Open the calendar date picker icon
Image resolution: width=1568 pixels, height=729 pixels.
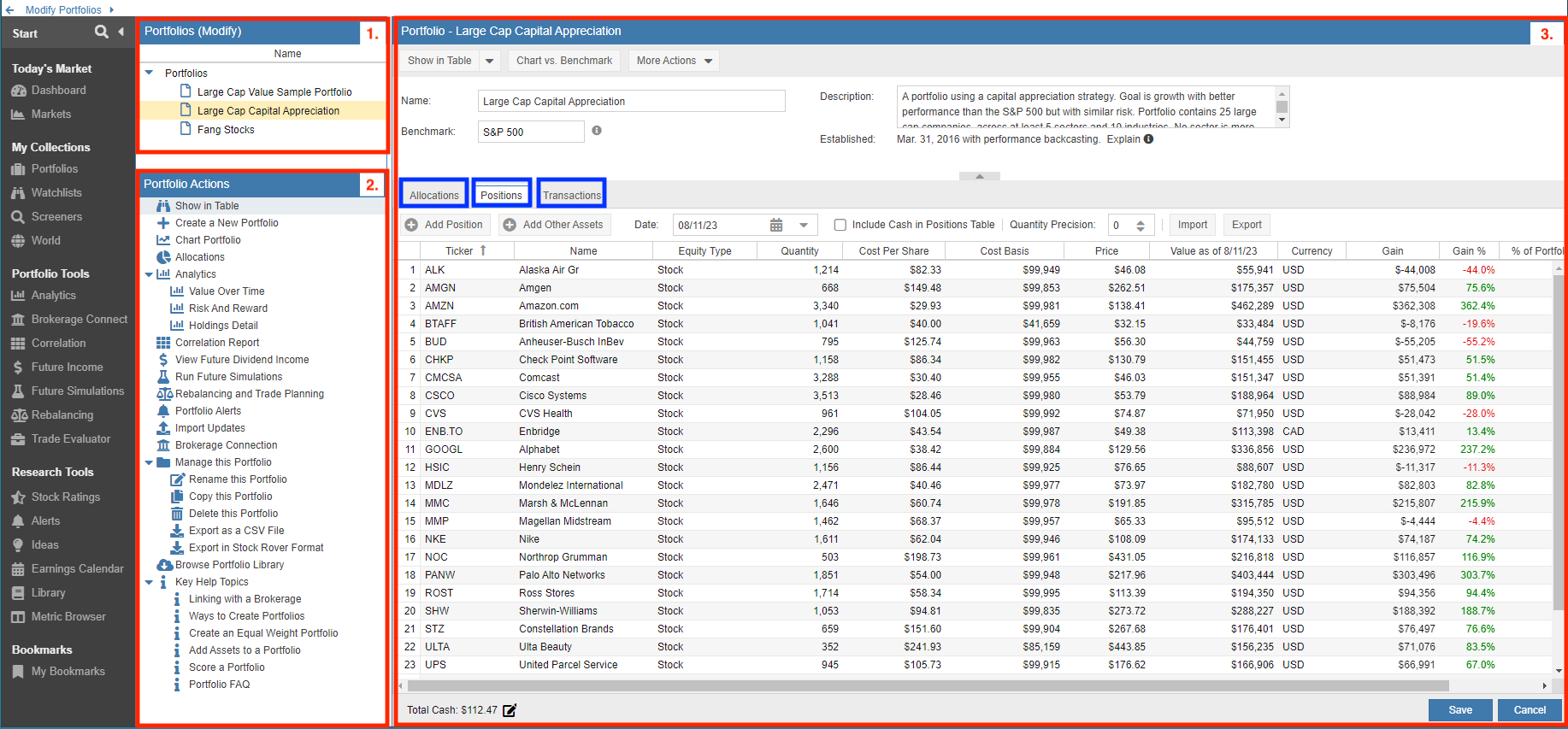[x=776, y=225]
